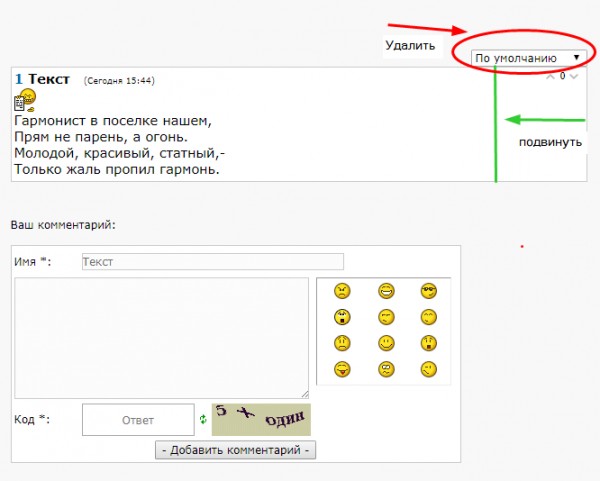Insert the sad smiley with downturned mouth
The height and width of the screenshot is (481, 600).
[342, 343]
